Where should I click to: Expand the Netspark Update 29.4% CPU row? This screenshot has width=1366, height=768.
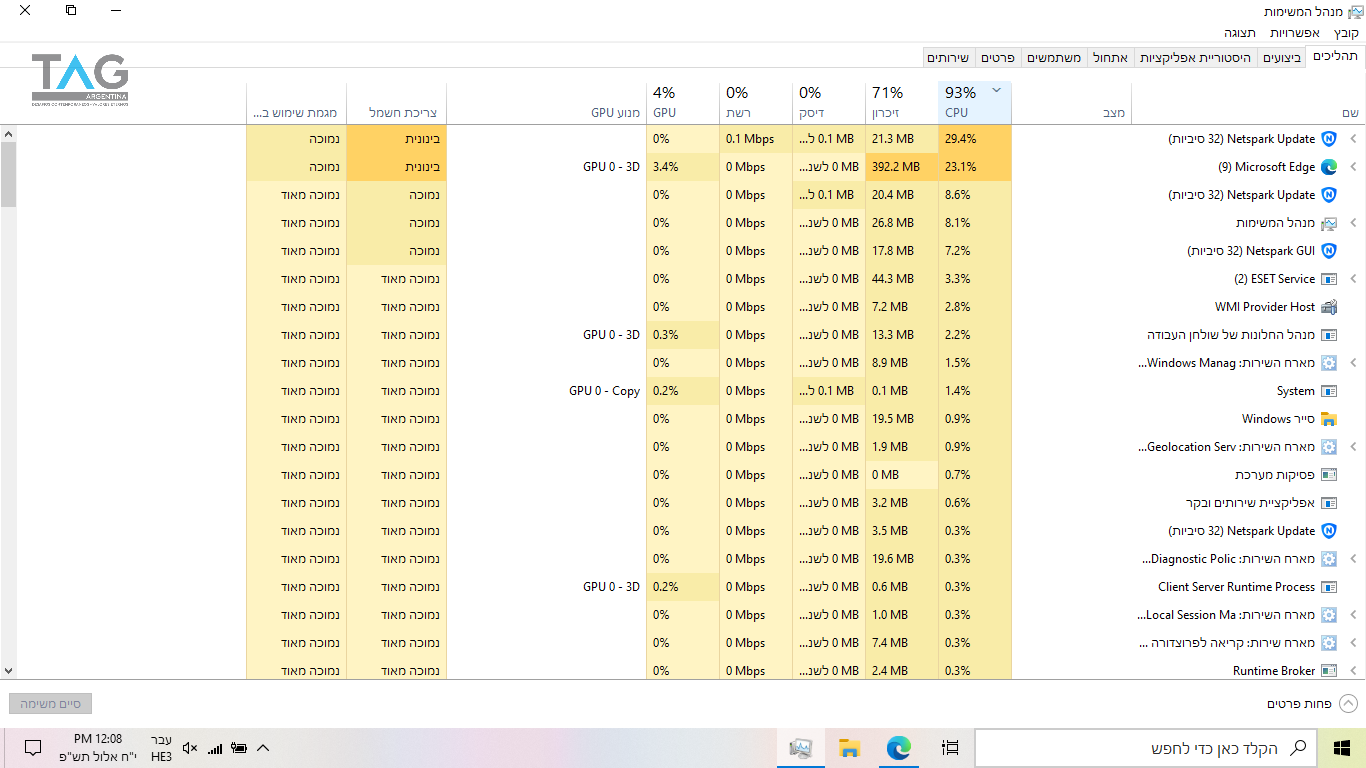1354,139
